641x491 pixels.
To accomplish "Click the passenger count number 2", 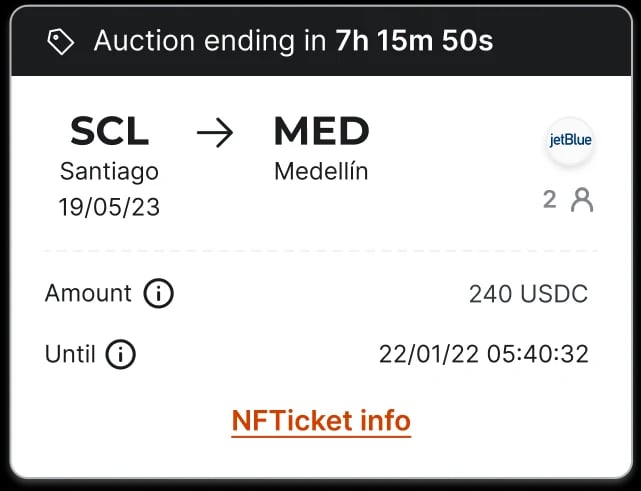I will tap(549, 200).
